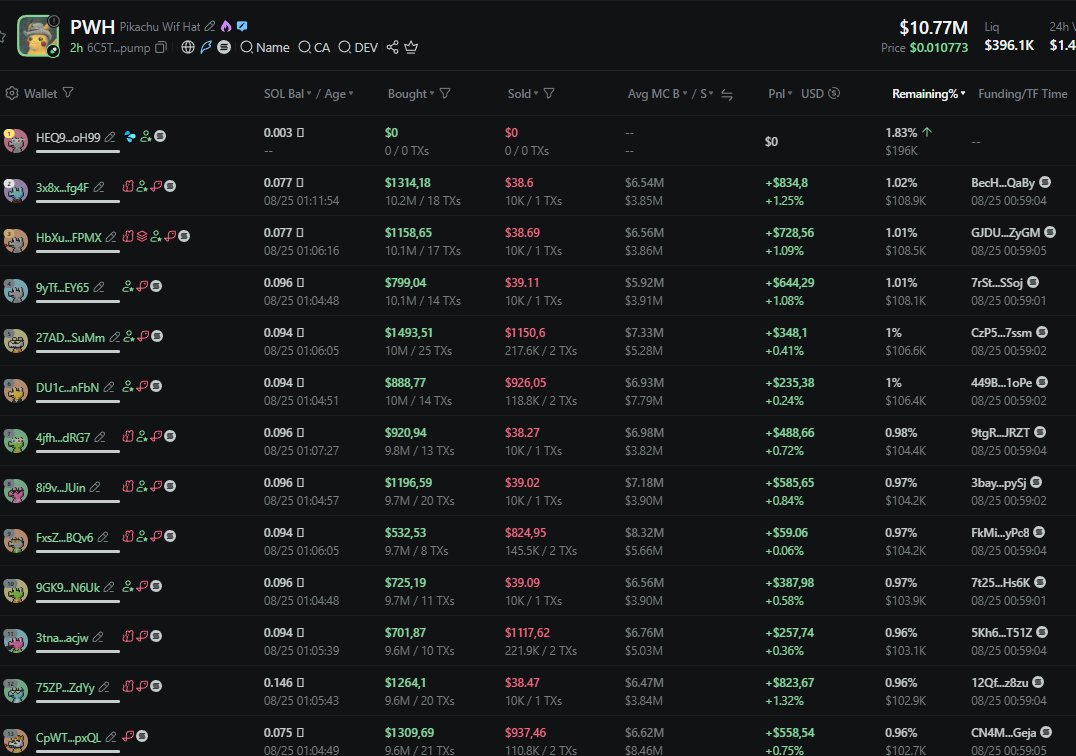Open funding wallet 449B...1oPe
The height and width of the screenshot is (756, 1076).
1001,383
